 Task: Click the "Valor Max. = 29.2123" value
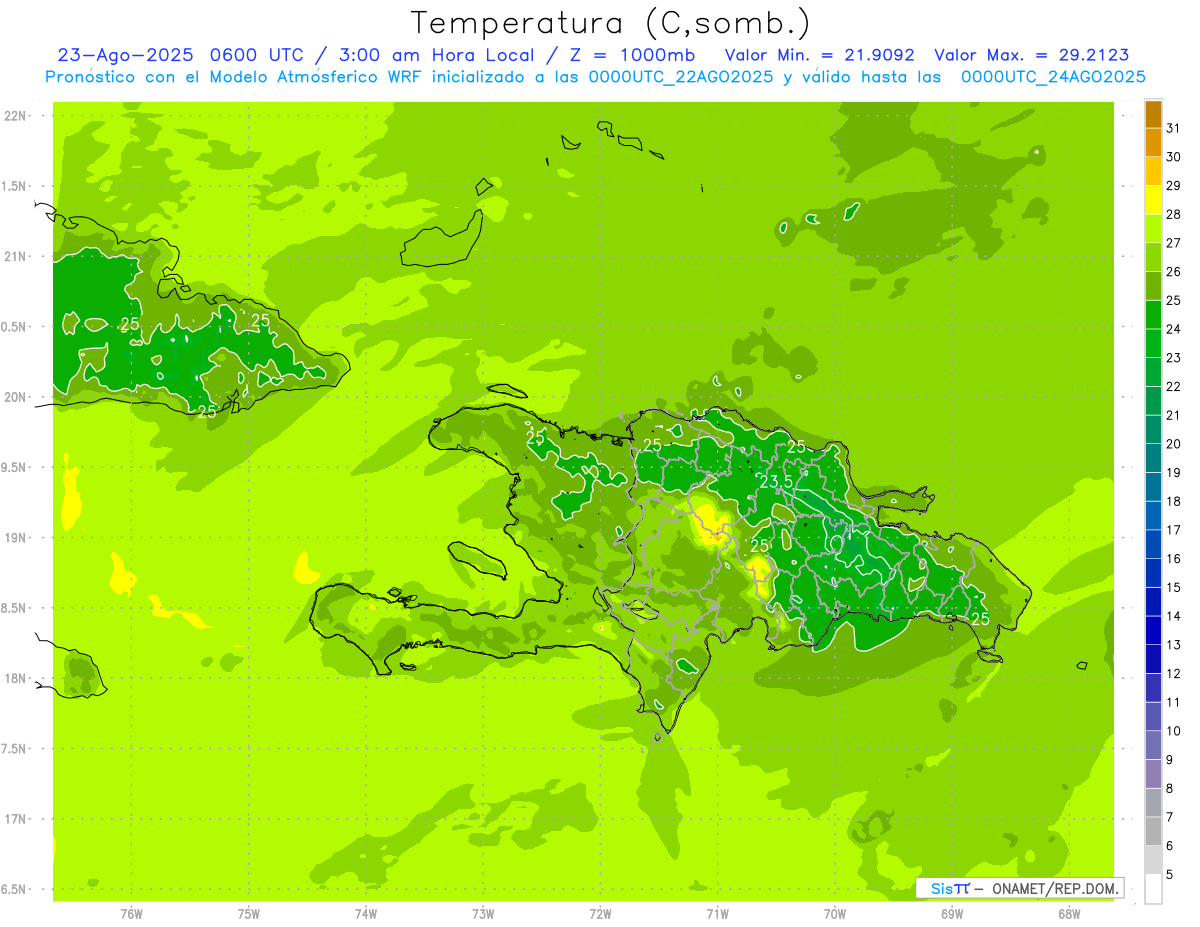coord(1031,55)
